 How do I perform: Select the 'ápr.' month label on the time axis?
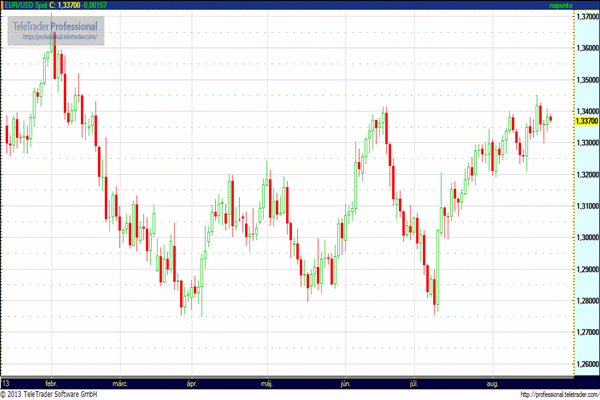(190, 383)
